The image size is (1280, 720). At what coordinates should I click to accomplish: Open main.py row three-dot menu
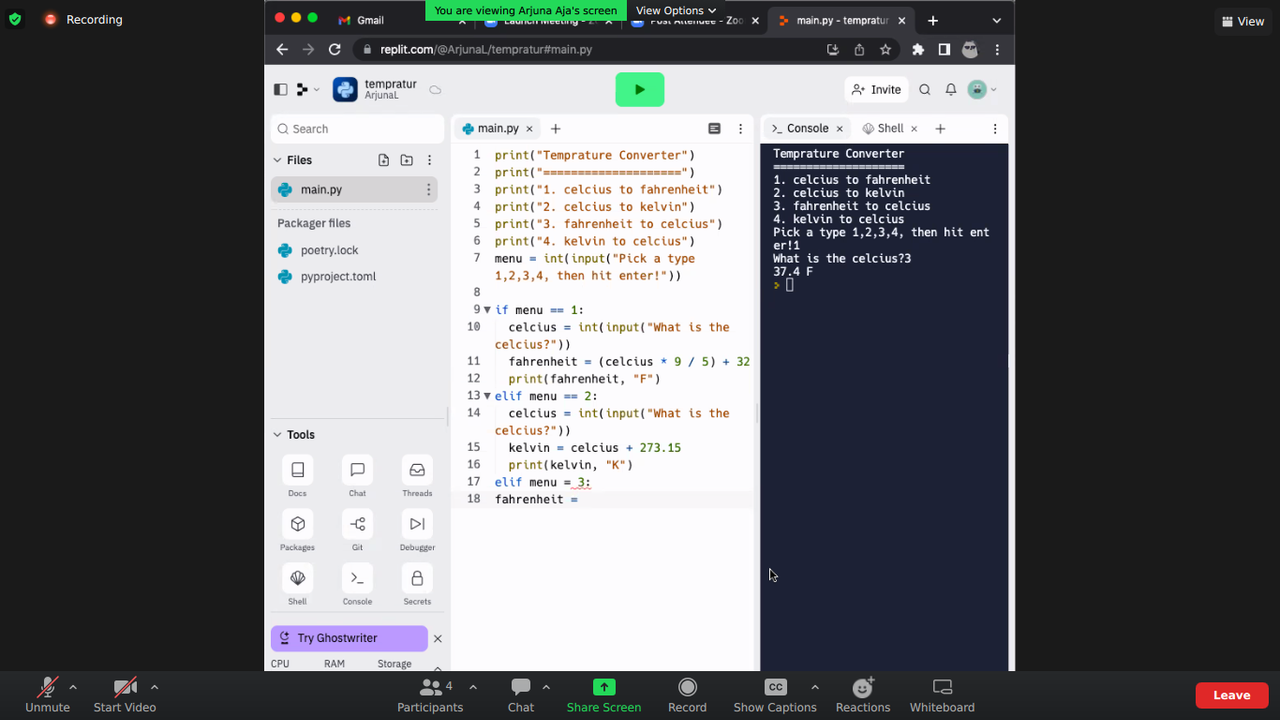pyautogui.click(x=429, y=190)
